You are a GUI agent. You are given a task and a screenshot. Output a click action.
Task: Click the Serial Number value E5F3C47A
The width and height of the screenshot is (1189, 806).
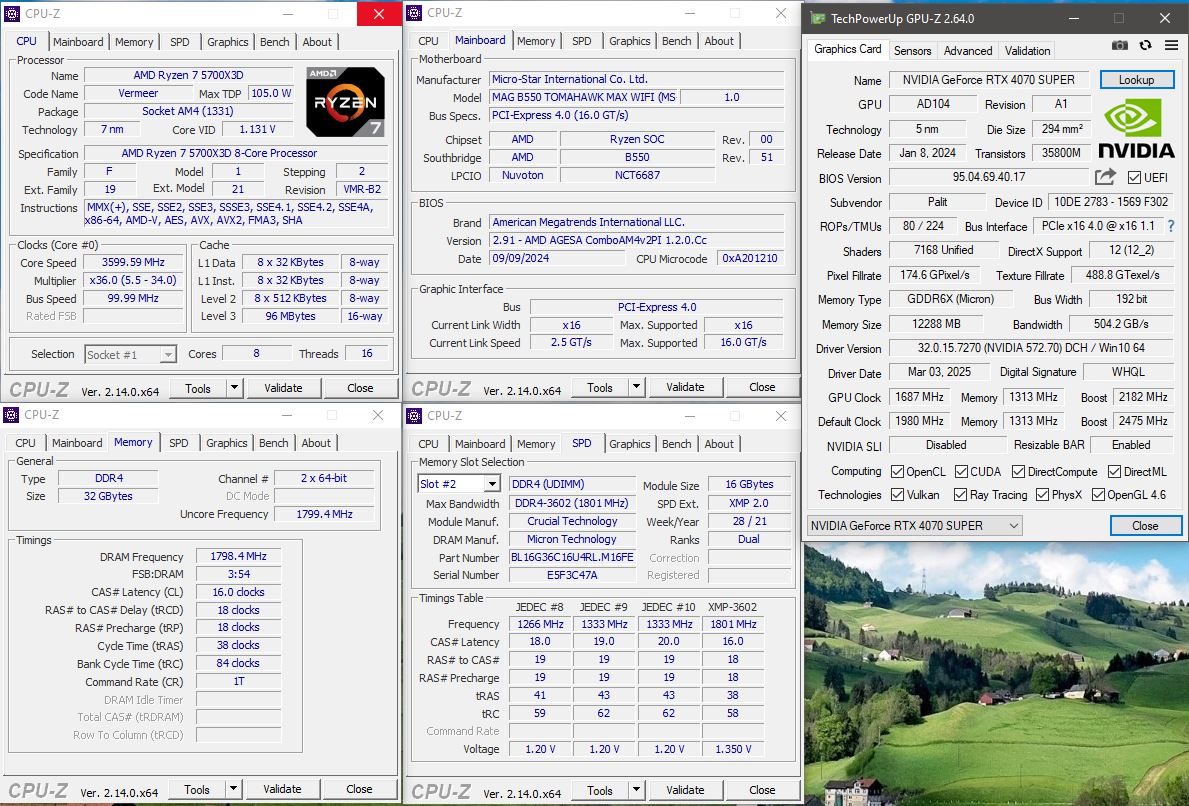572,575
